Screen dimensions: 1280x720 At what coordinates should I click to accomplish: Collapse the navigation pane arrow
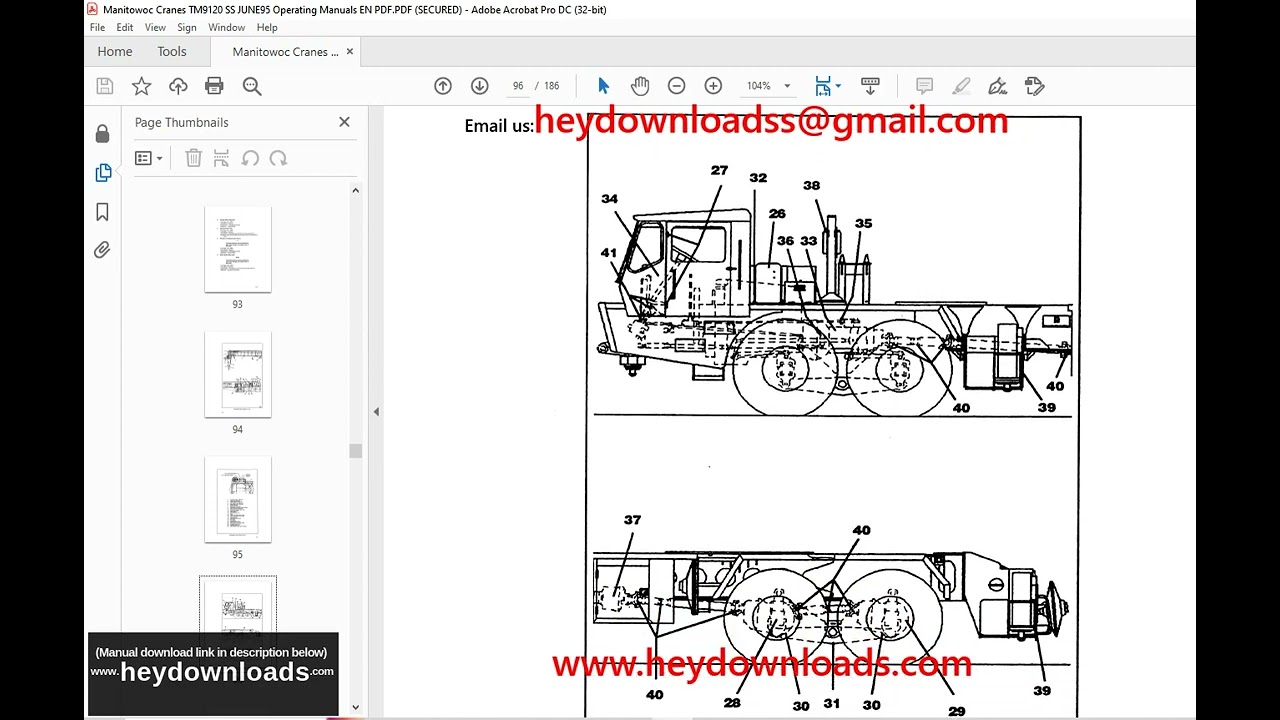[x=376, y=411]
